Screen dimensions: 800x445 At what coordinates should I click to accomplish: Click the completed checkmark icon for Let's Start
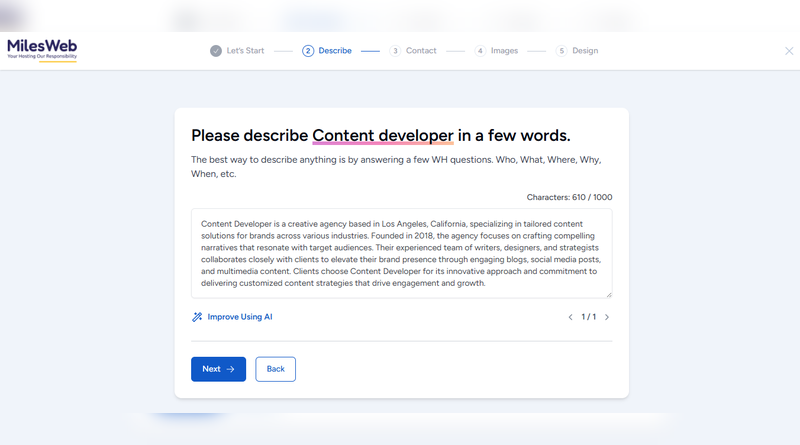pyautogui.click(x=216, y=51)
